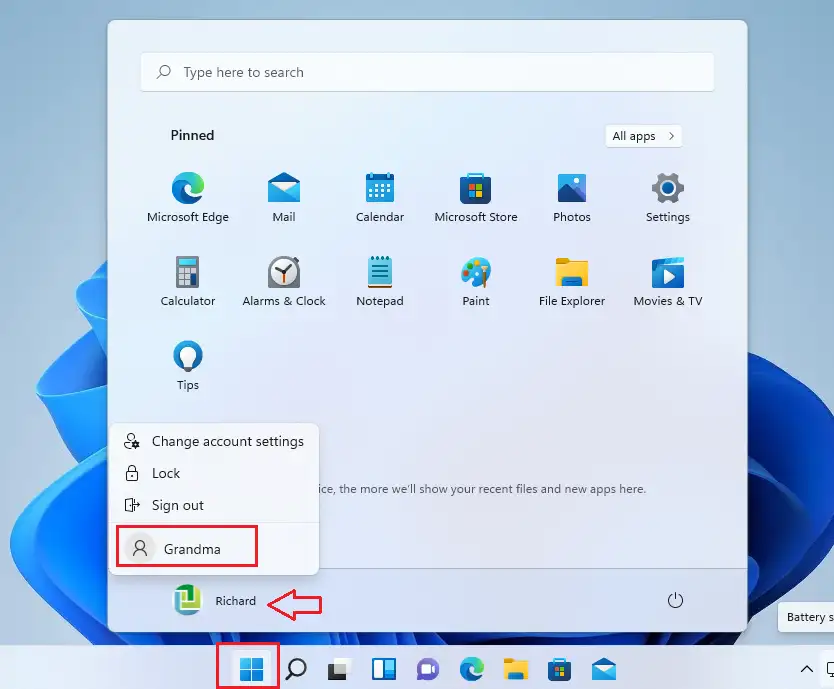The image size is (834, 689).
Task: Open the Paint app
Action: tap(476, 281)
